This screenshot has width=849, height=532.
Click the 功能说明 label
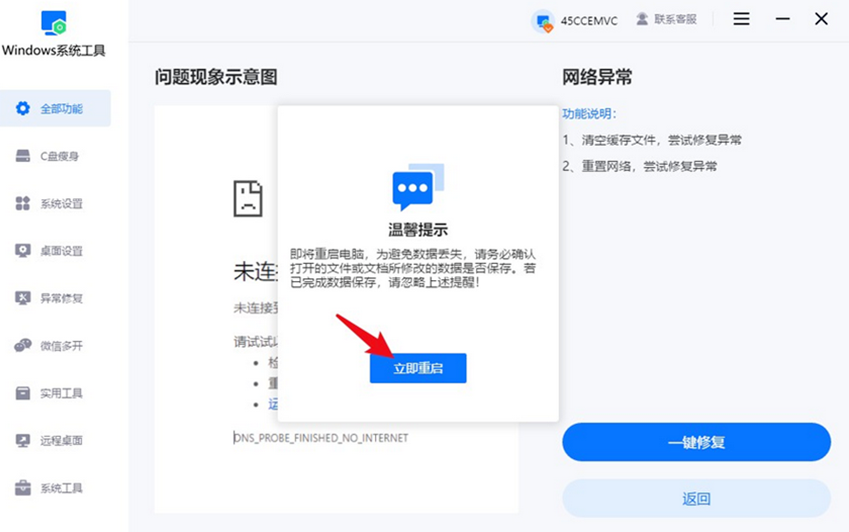(589, 114)
